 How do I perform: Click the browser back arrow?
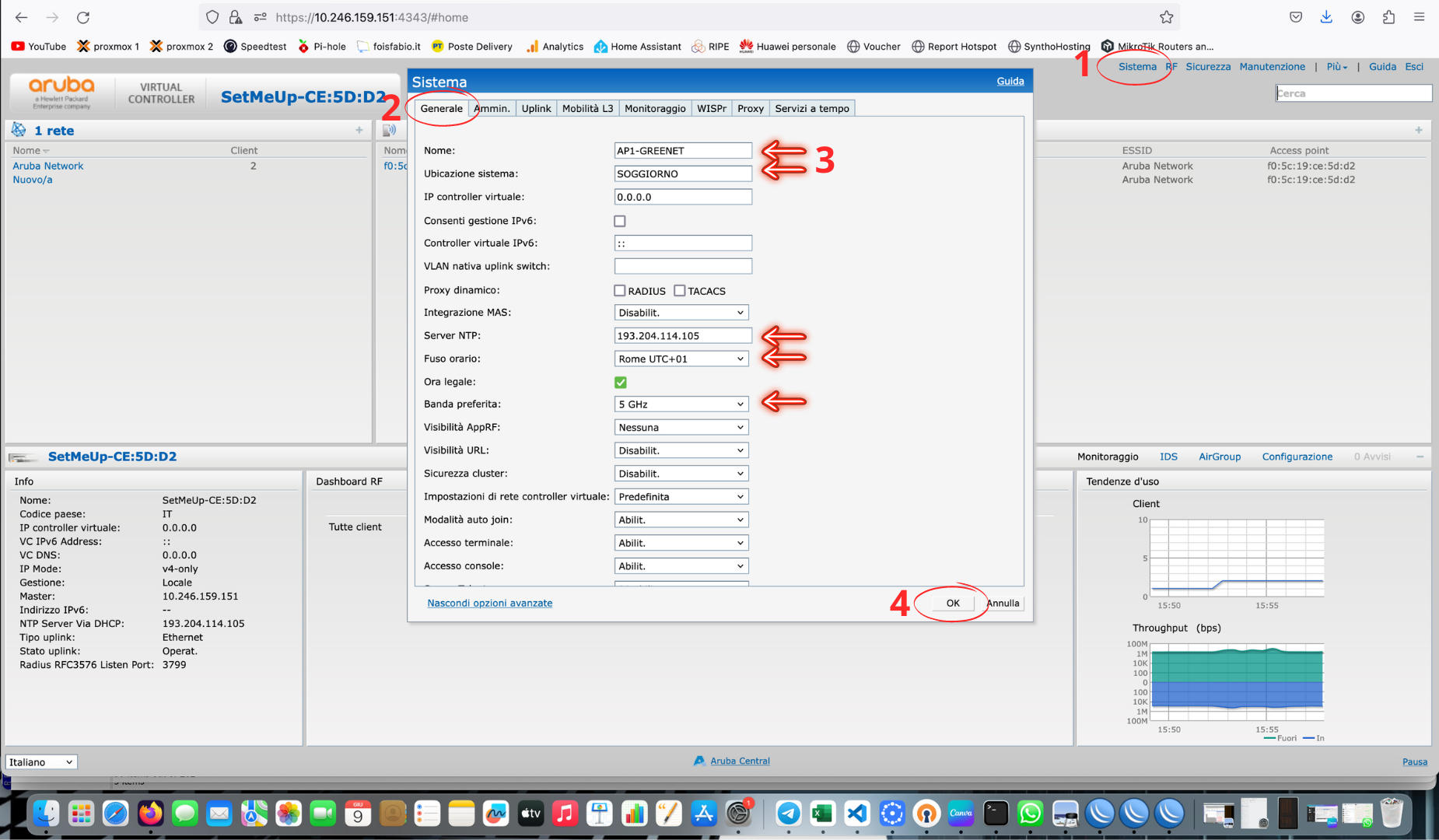pyautogui.click(x=21, y=17)
